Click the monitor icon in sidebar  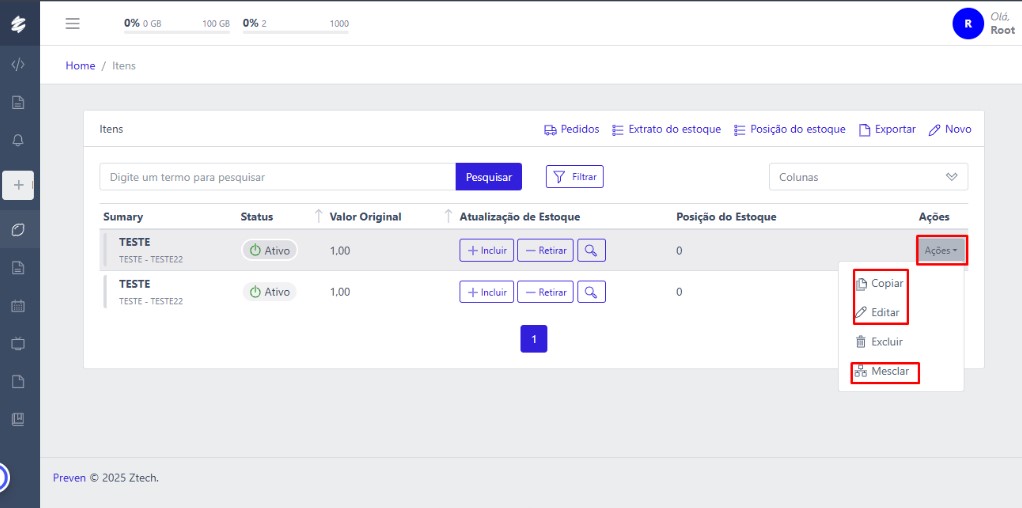coord(18,343)
